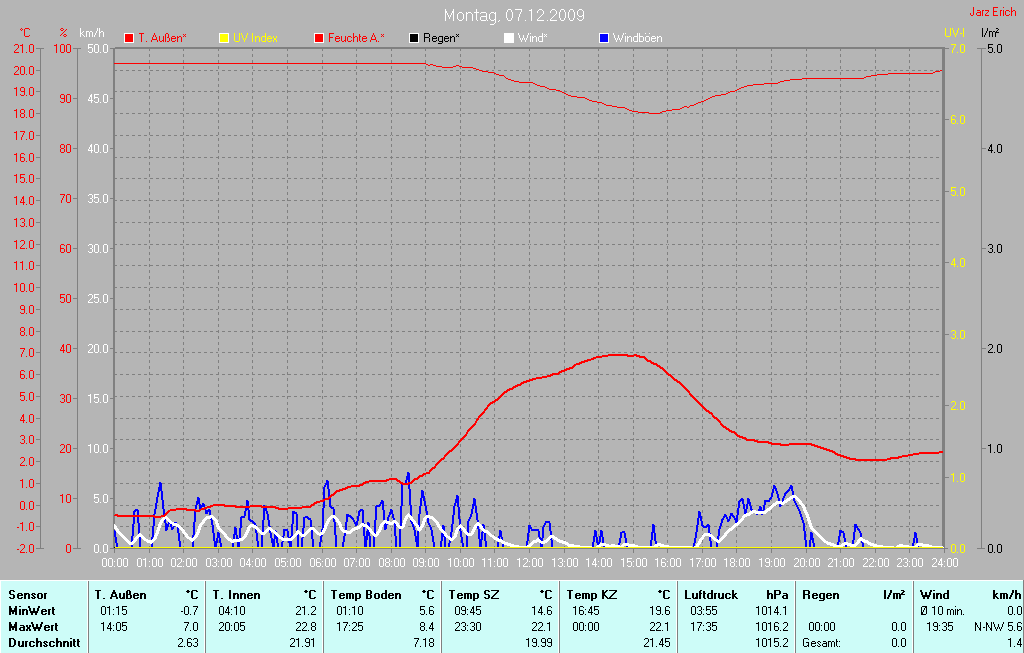
Task: Click the black Regen legend square
Action: [x=414, y=38]
